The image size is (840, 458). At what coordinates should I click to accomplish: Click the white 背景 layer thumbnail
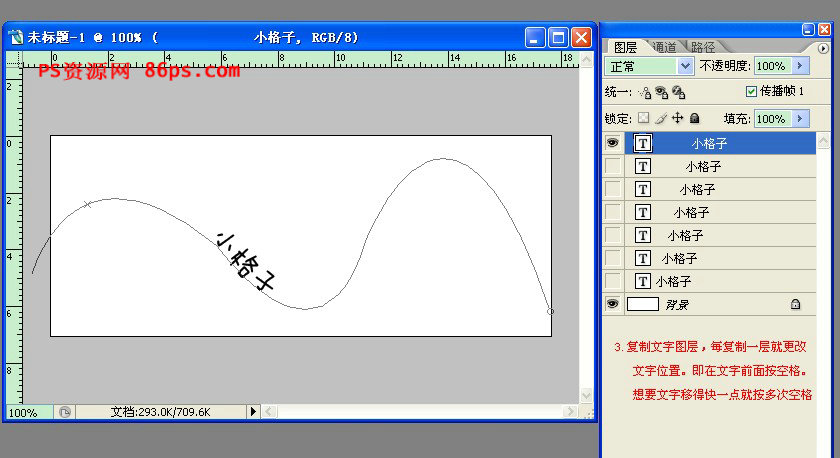coord(643,304)
